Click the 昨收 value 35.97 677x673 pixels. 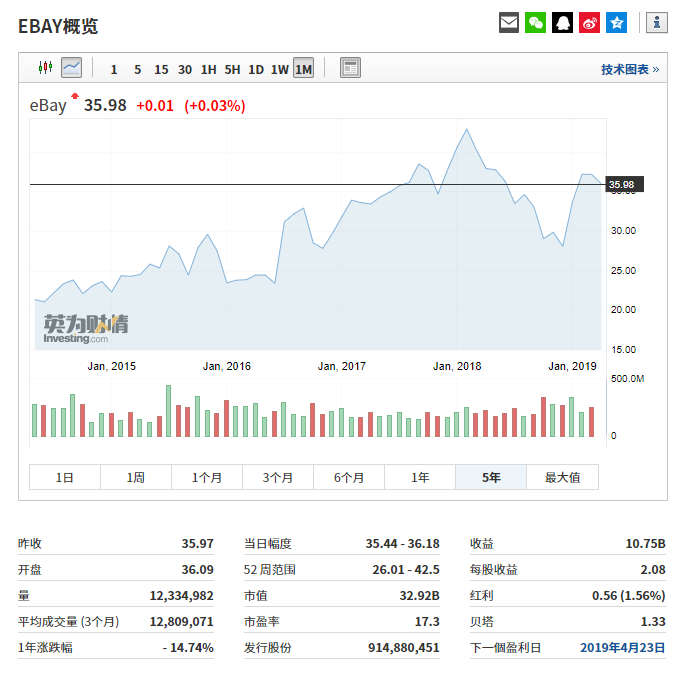pos(197,543)
